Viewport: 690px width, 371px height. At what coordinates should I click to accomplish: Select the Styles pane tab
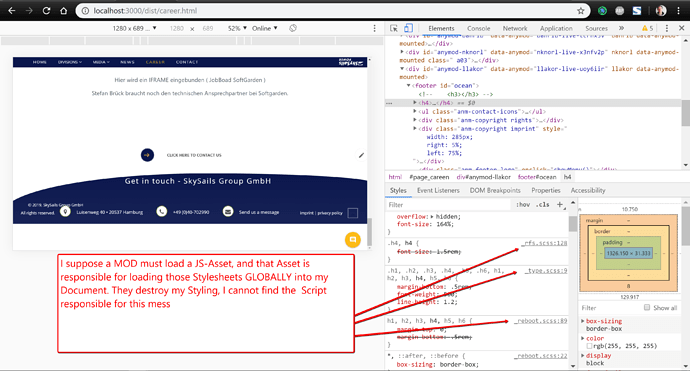point(398,190)
